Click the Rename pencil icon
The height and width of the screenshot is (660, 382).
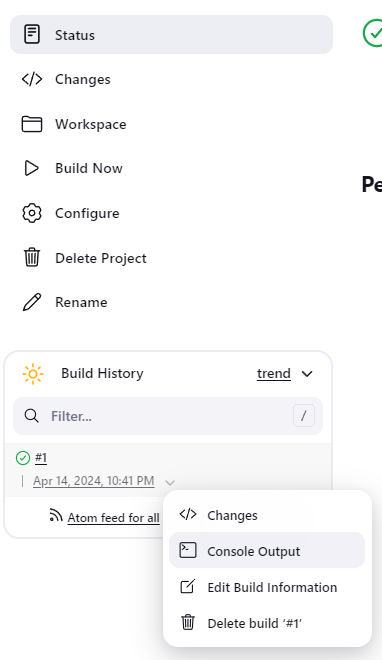coord(32,302)
